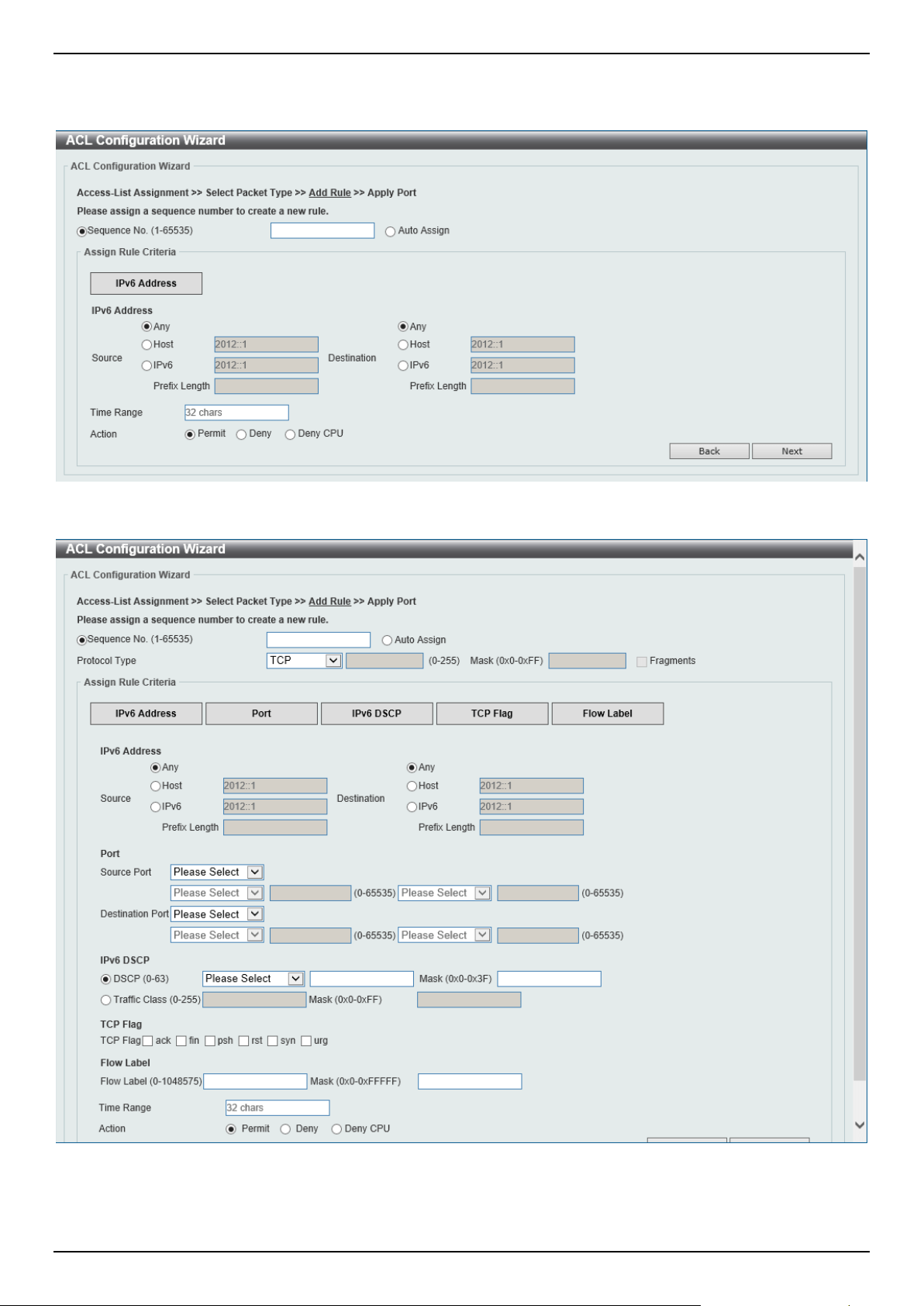This screenshot has width=924, height=1306.
Task: Focus Time Range field in upper wizard
Action: 236,413
